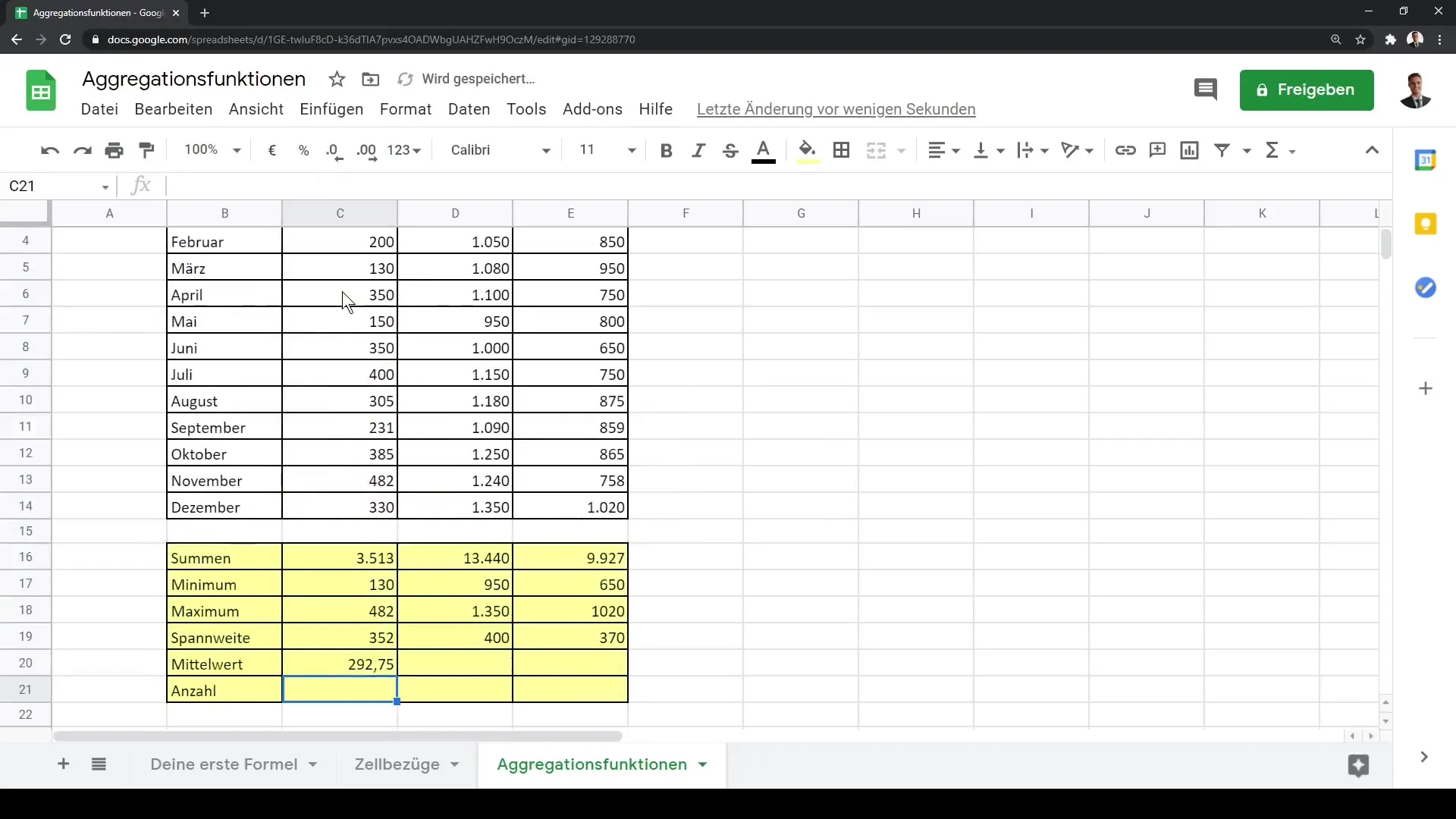Open the Datei menu
1456x819 pixels.
pos(99,109)
